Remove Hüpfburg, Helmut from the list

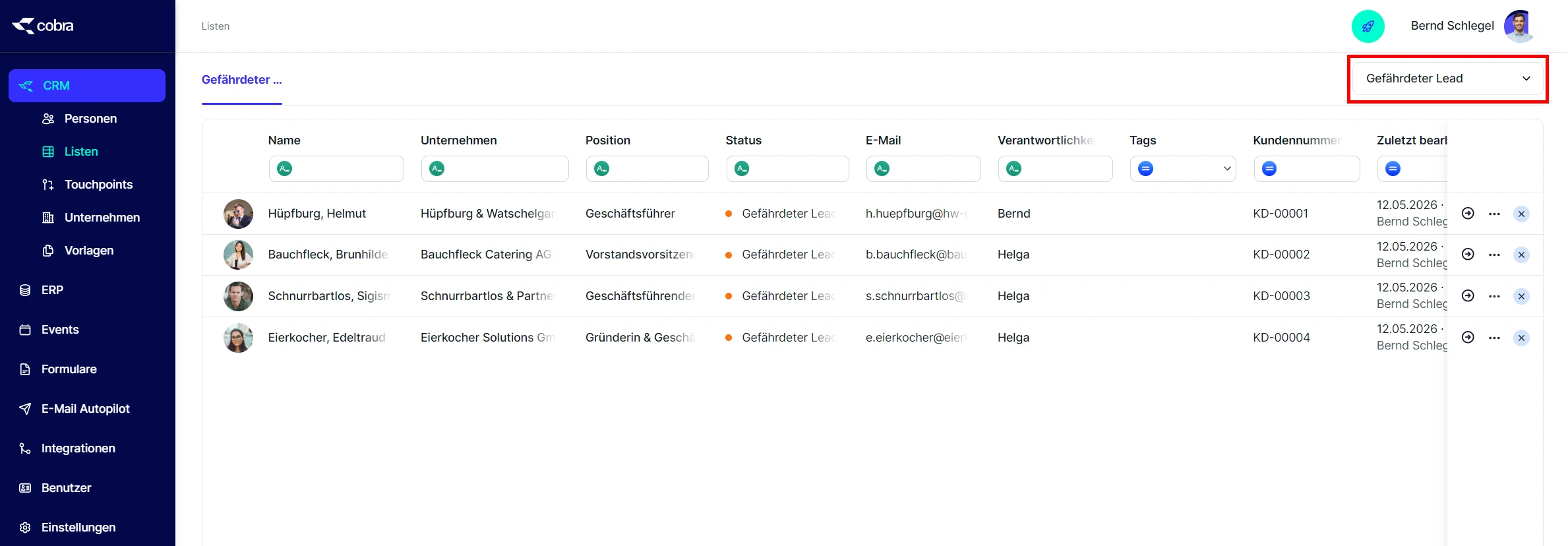point(1521,214)
